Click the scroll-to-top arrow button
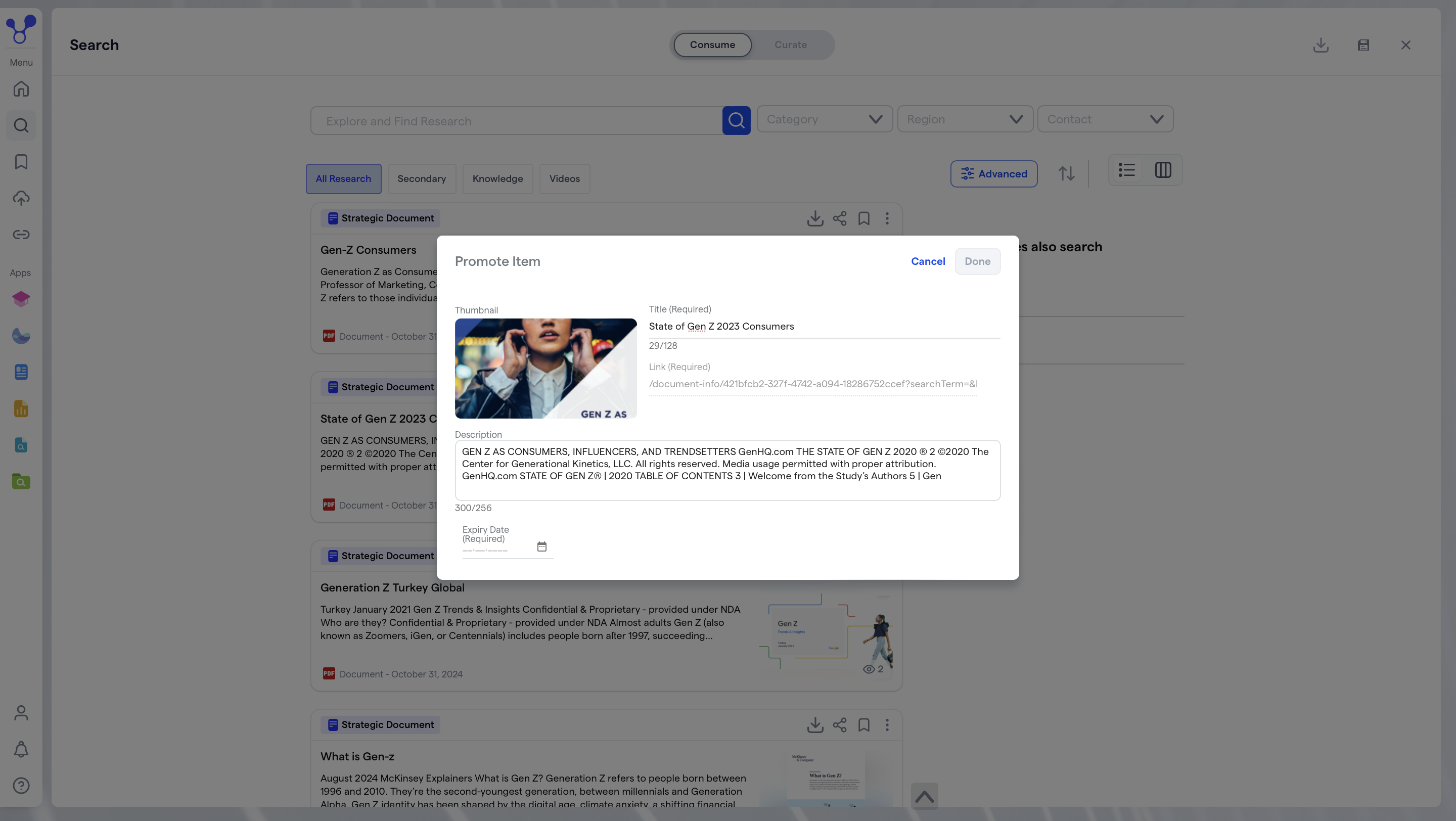Image resolution: width=1456 pixels, height=821 pixels. point(925,796)
